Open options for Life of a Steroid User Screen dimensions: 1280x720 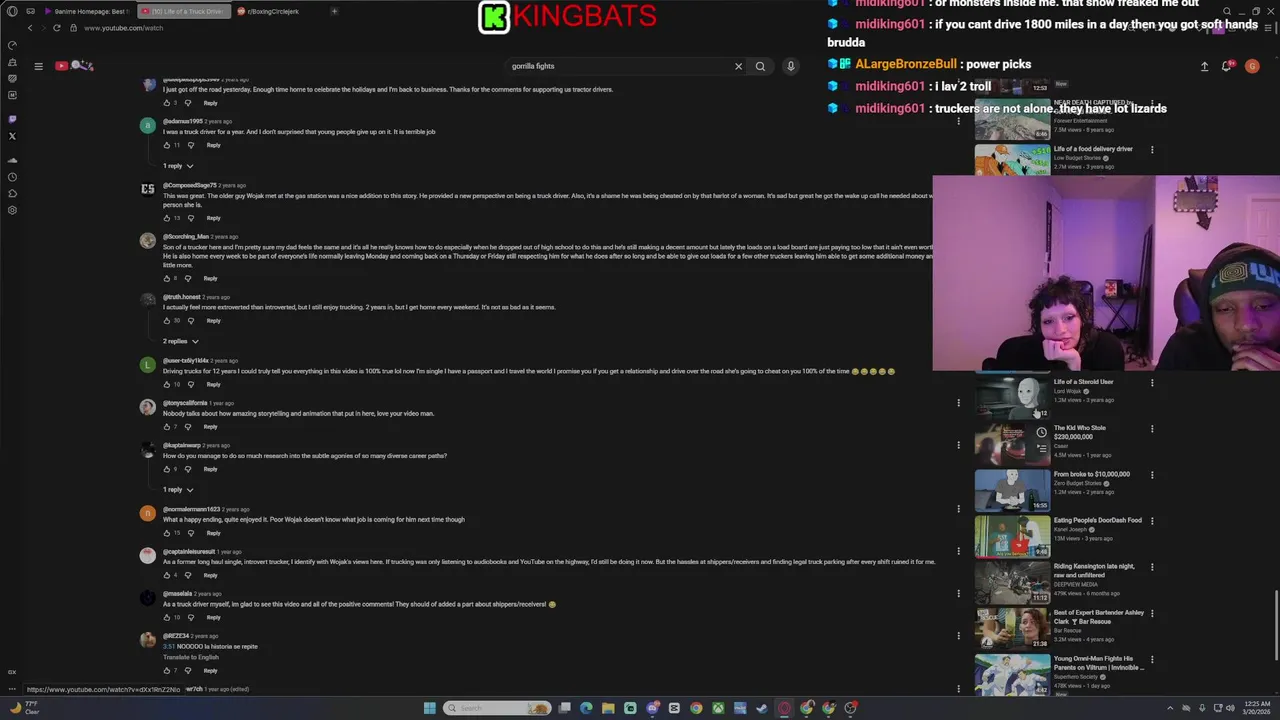coord(1152,383)
